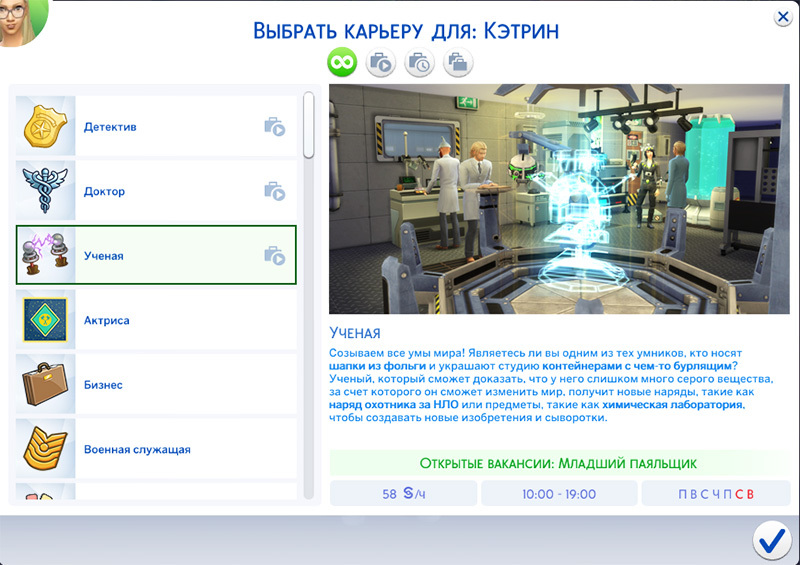Click the chevron rank icon for Военная служащая

pyautogui.click(x=45, y=449)
